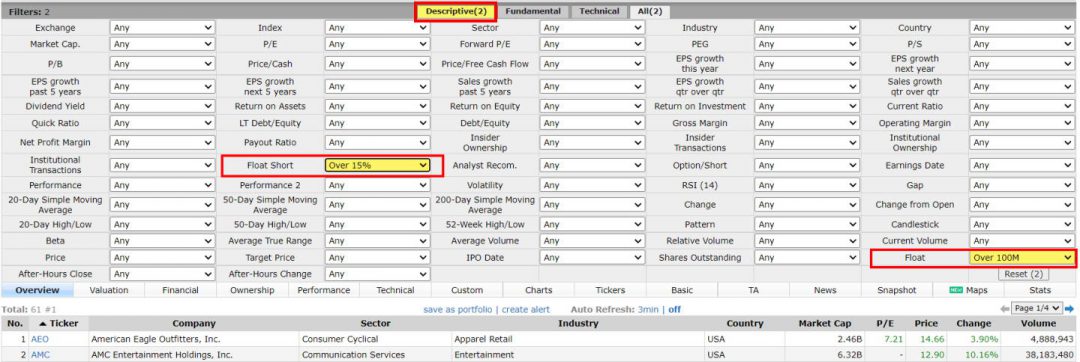Sort results by Market Cap column
Viewport: 1080px width, 362px height.
pos(825,323)
